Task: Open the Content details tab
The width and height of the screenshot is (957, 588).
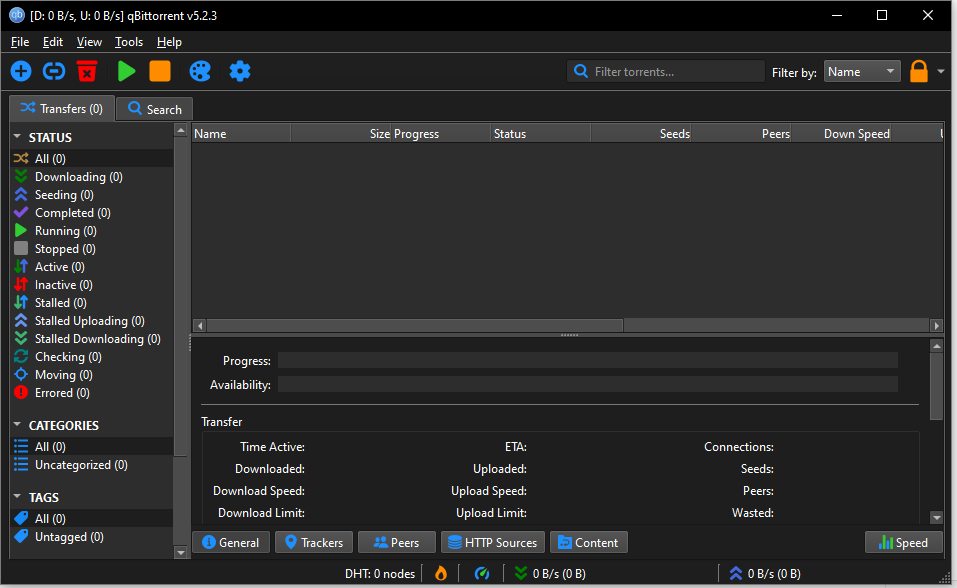Action: coord(588,542)
